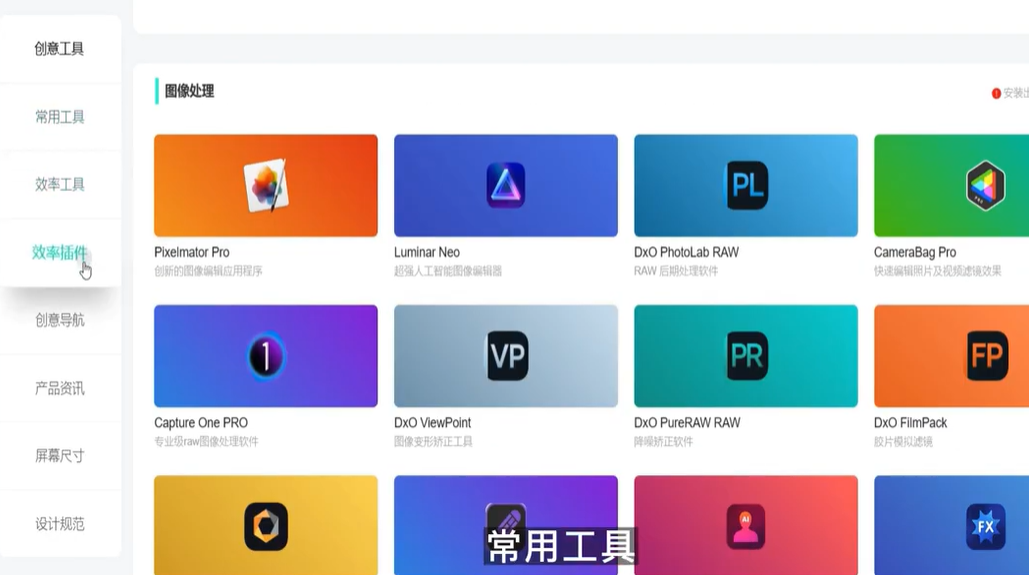Open the Luminar Neo title link
The width and height of the screenshot is (1029, 575).
pyautogui.click(x=427, y=252)
